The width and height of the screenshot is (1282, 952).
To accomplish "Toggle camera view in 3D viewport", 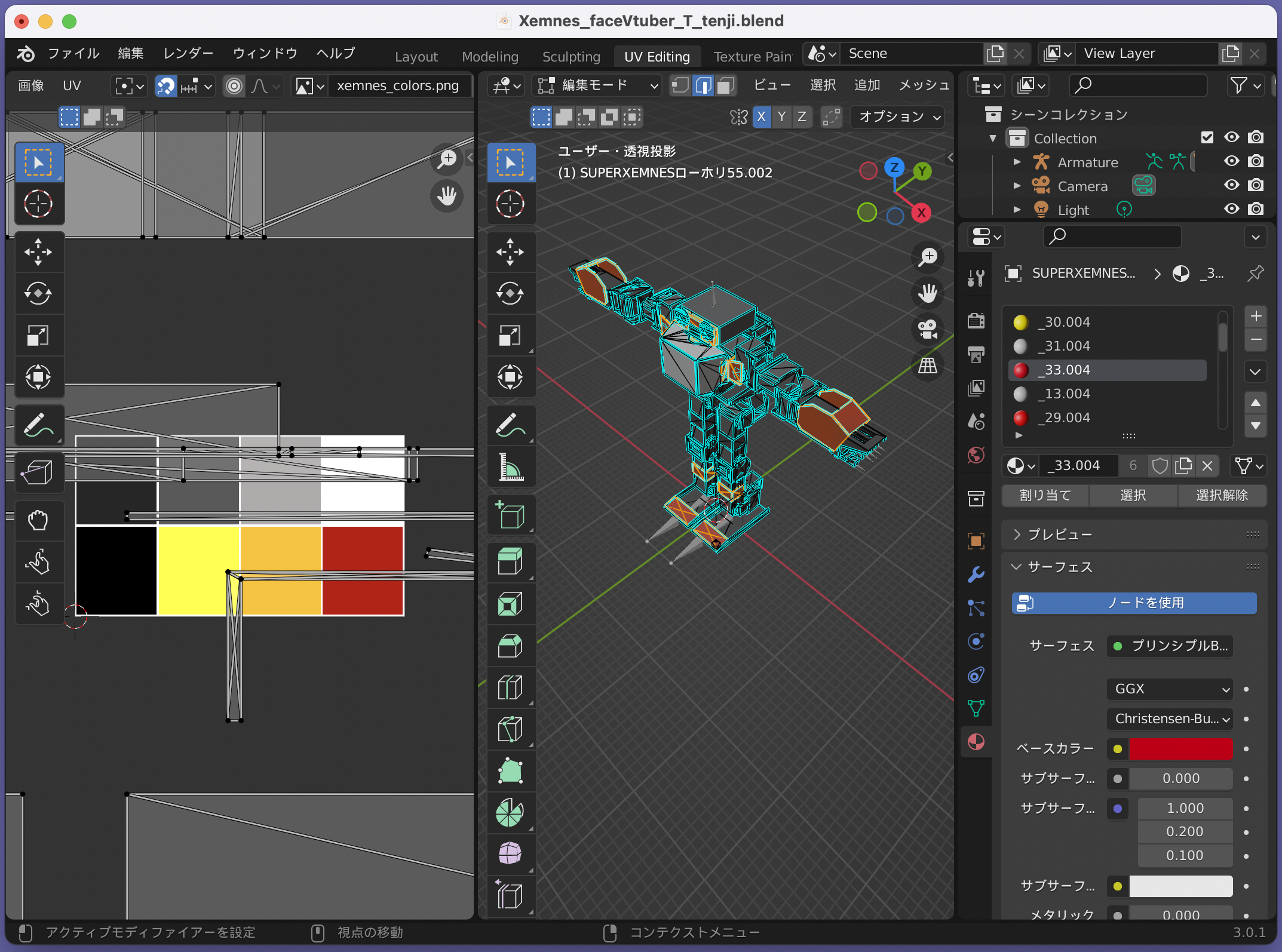I will tap(927, 329).
